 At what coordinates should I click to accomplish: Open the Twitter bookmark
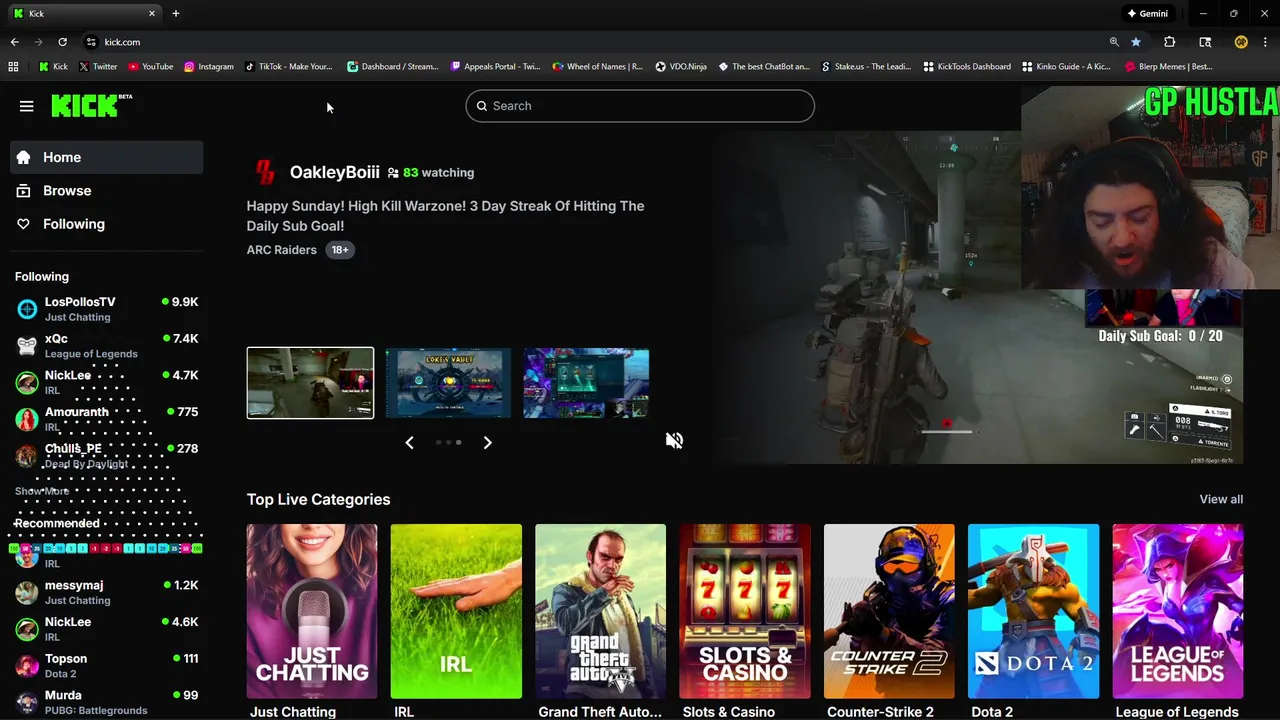coord(97,67)
